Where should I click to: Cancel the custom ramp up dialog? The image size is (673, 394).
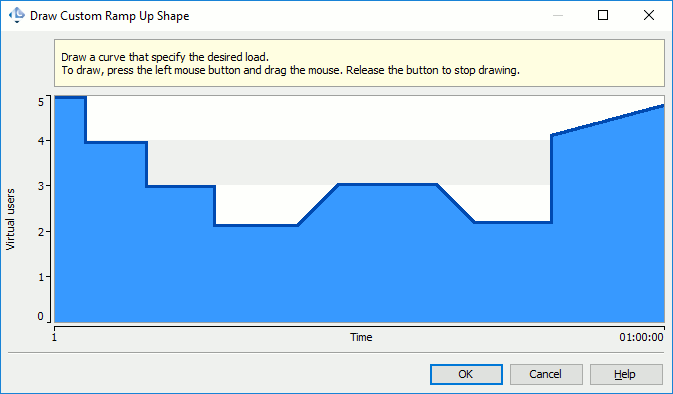(546, 374)
